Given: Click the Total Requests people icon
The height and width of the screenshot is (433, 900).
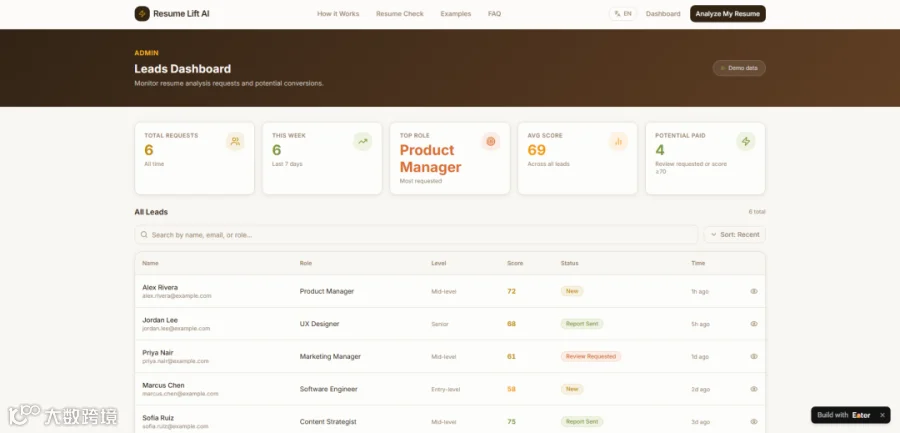Looking at the screenshot, I should point(235,141).
